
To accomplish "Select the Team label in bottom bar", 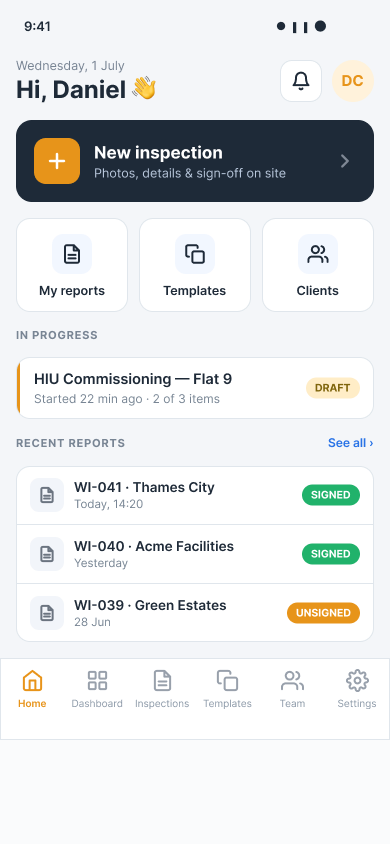I will [x=293, y=704].
